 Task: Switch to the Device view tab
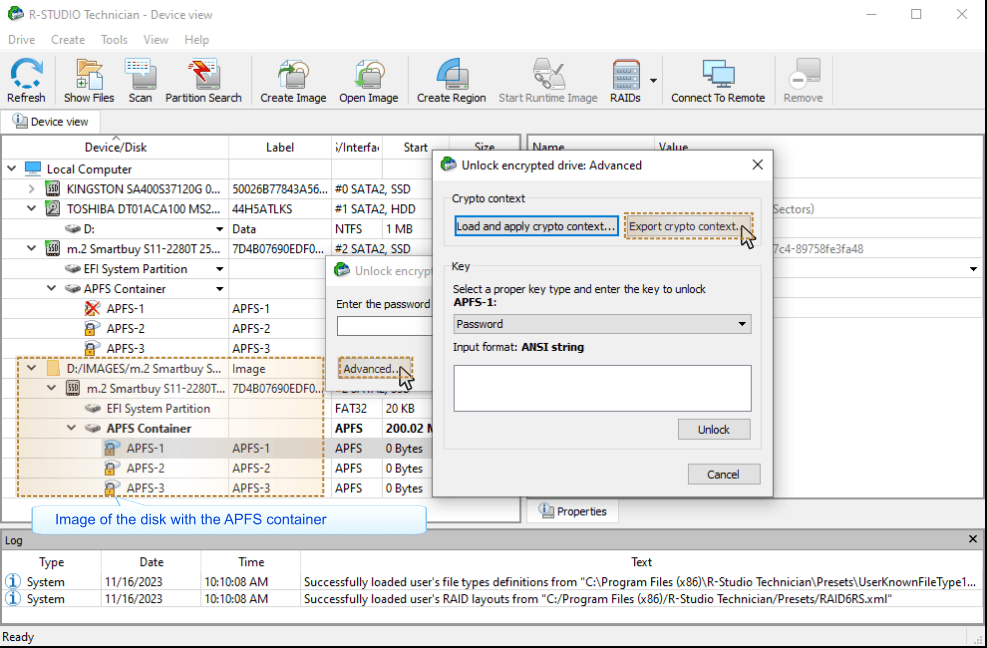tap(50, 122)
